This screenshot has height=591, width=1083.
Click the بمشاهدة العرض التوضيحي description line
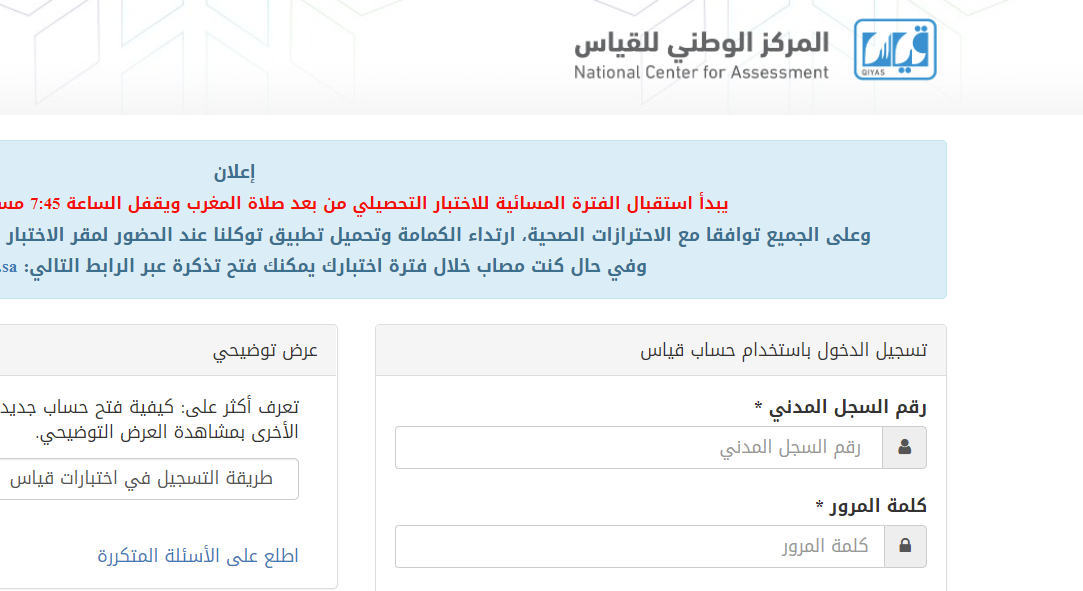pos(166,432)
